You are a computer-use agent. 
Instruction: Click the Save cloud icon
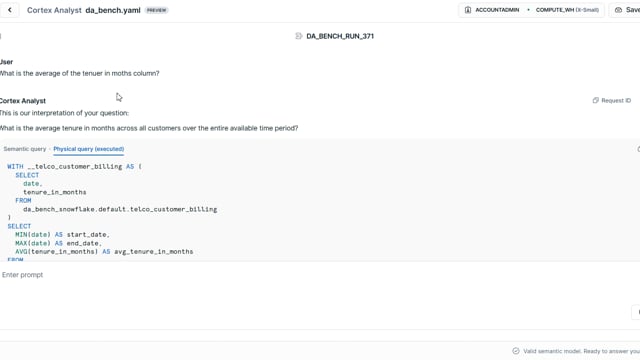point(618,10)
